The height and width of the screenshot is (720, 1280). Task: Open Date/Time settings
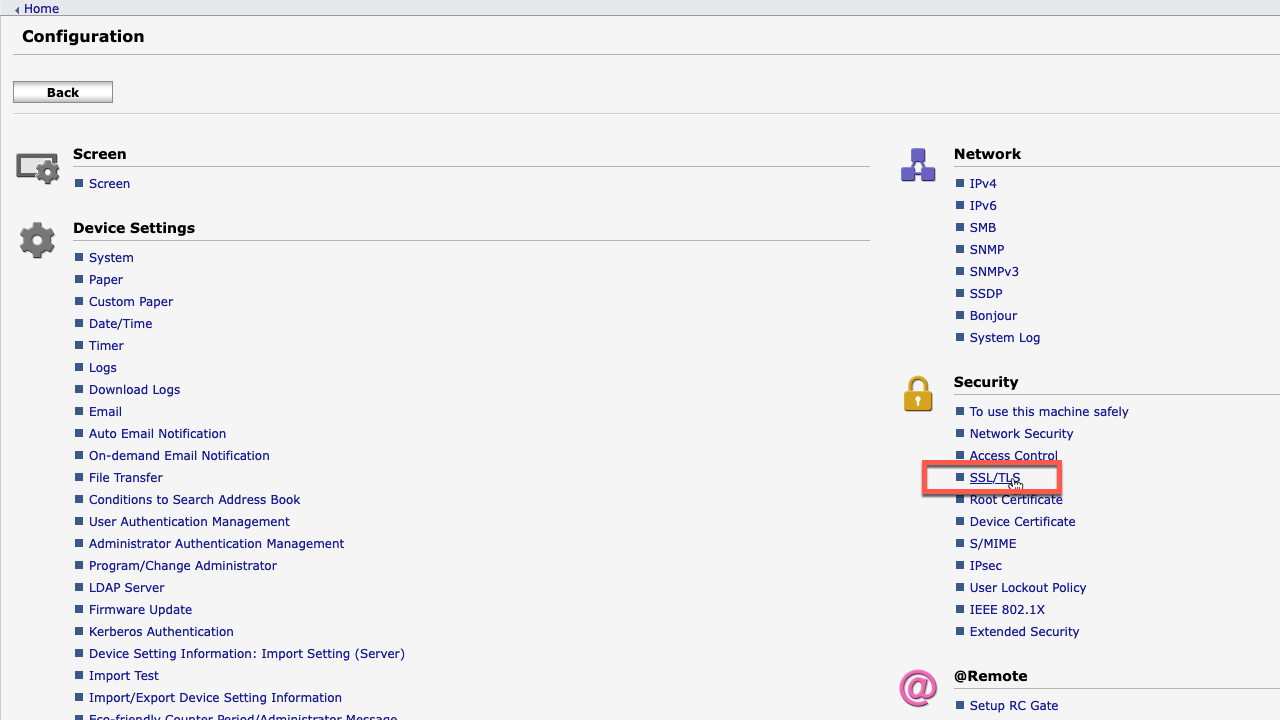coord(121,324)
